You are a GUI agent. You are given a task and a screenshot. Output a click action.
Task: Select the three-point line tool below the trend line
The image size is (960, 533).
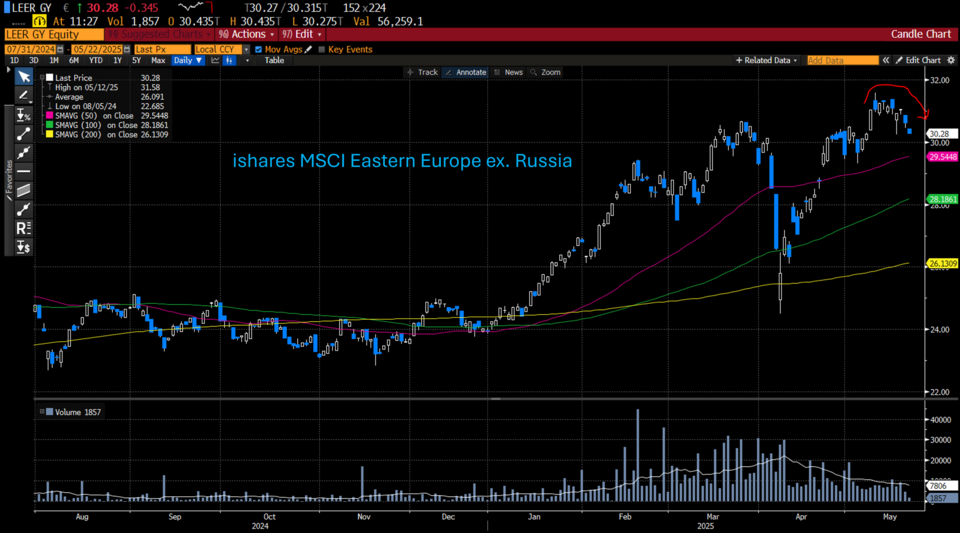point(23,152)
